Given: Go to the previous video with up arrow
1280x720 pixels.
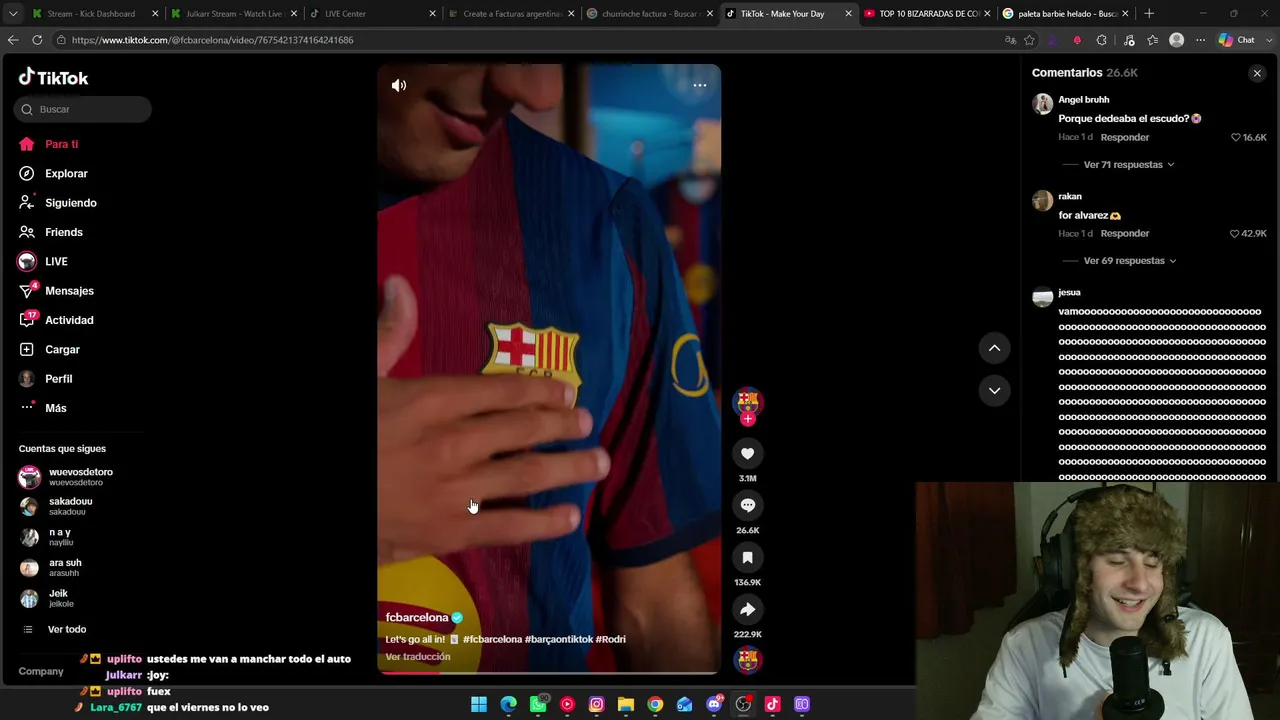Looking at the screenshot, I should 994,348.
